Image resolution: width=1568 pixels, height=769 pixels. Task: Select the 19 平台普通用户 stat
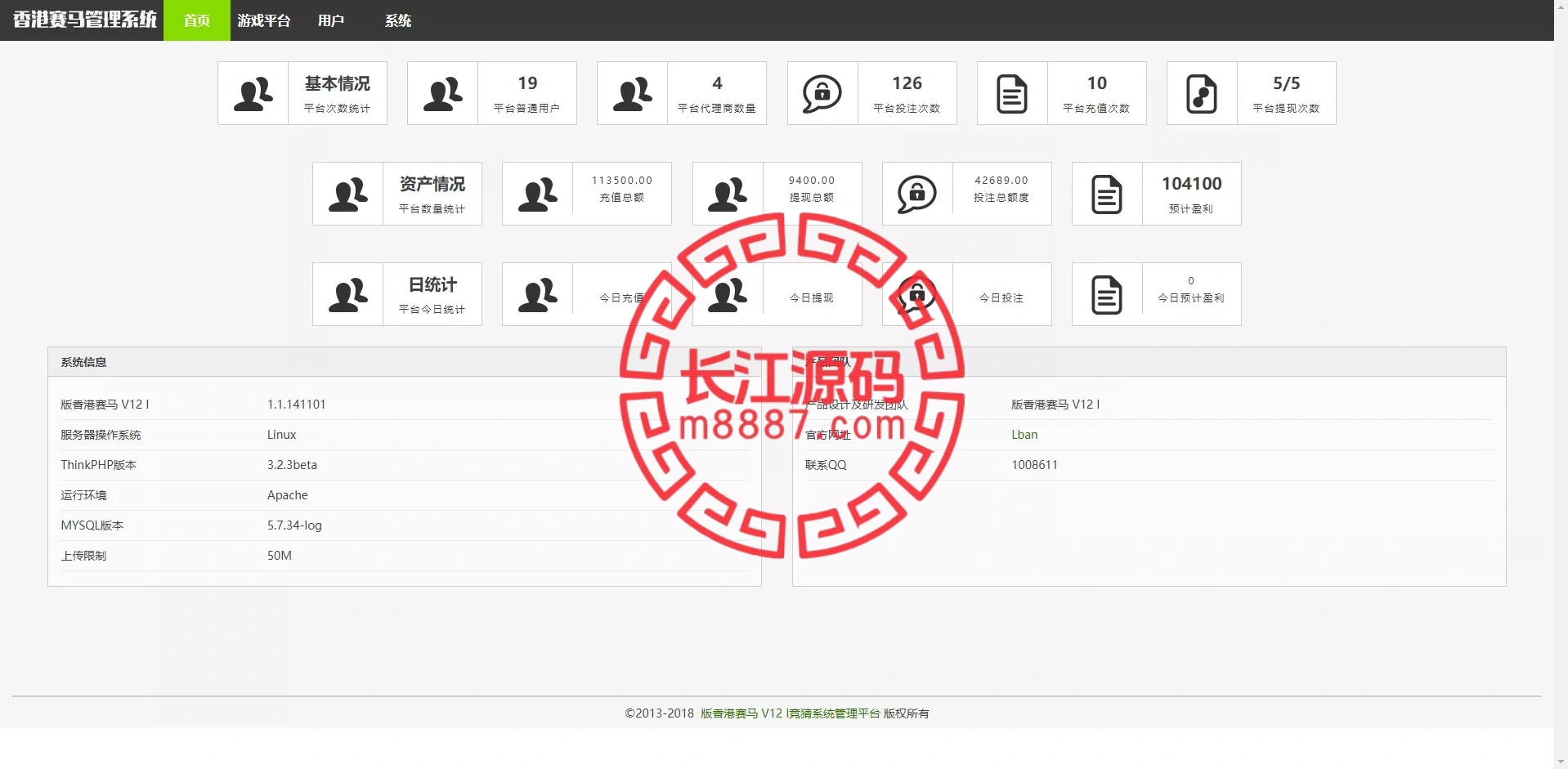[x=492, y=93]
